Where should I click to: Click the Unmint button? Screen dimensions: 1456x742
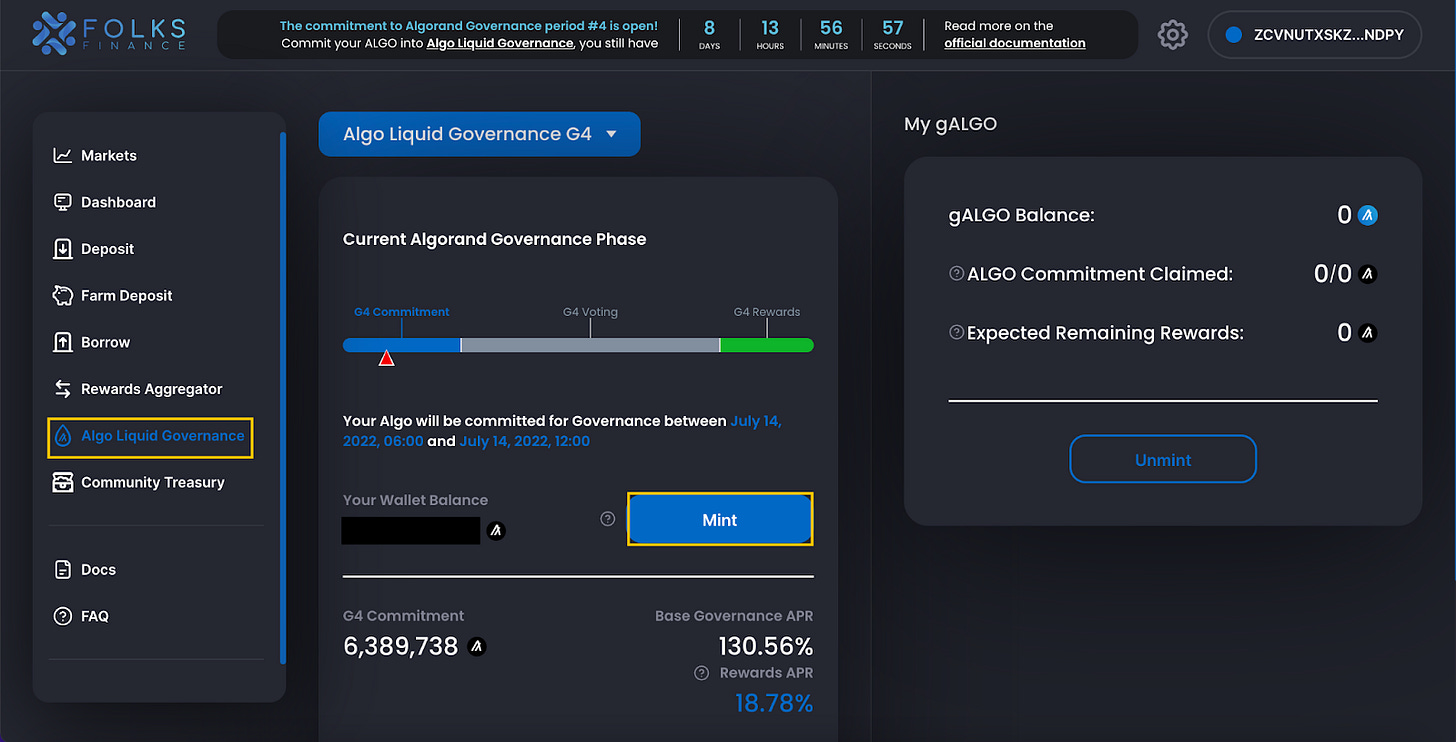pos(1163,460)
